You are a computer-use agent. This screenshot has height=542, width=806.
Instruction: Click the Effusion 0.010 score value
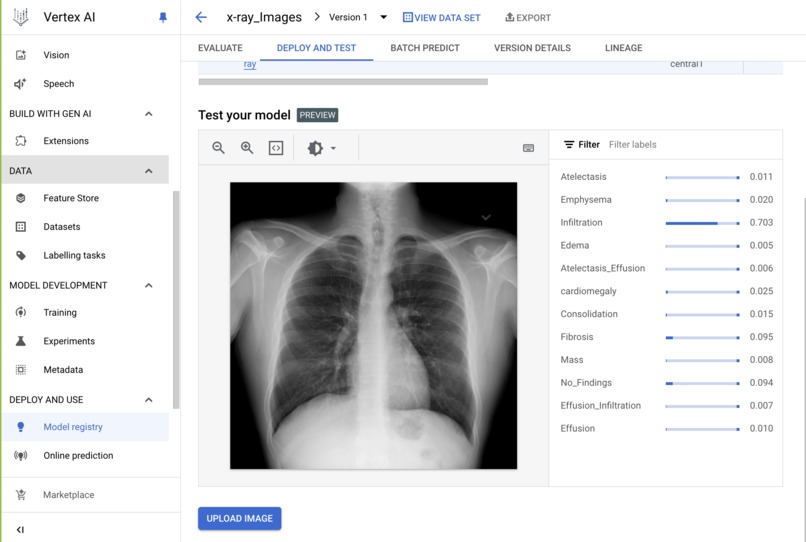tap(761, 428)
